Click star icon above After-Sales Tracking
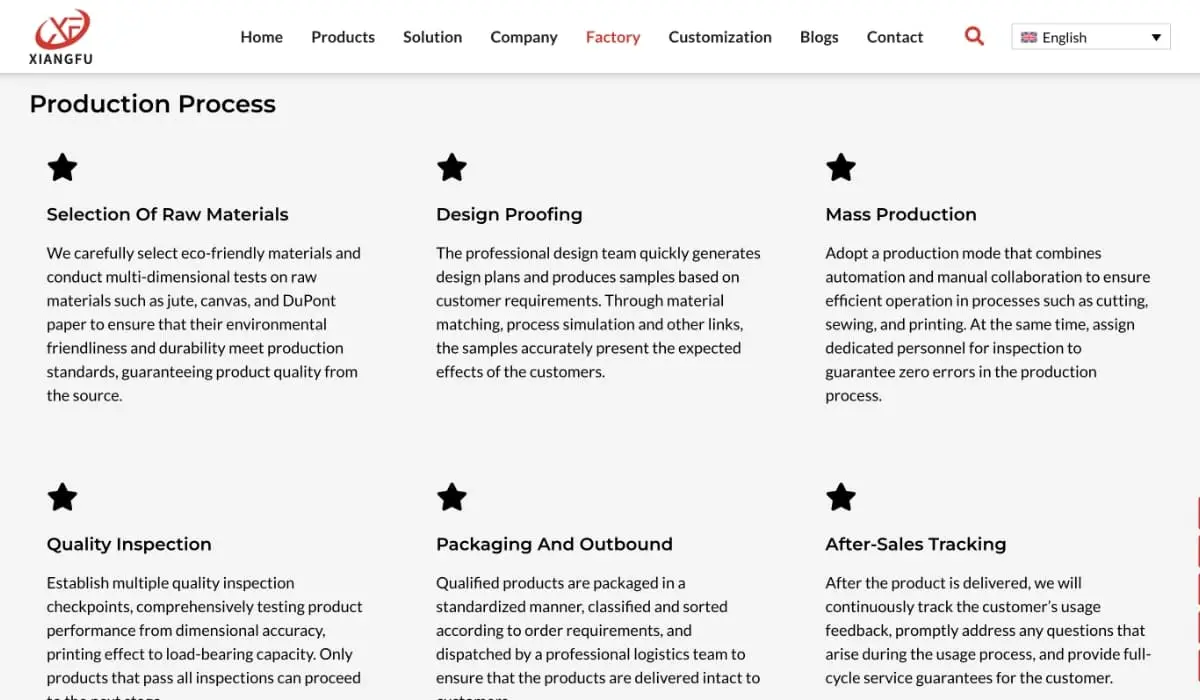The image size is (1200, 700). click(841, 497)
